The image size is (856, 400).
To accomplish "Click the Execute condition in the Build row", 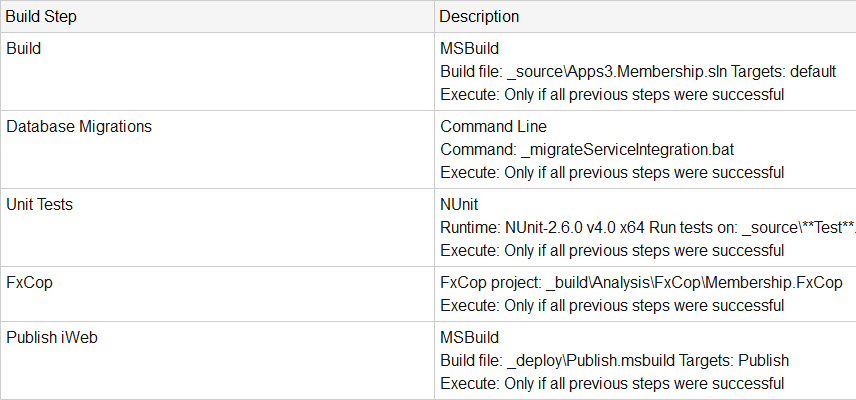I will [x=611, y=94].
